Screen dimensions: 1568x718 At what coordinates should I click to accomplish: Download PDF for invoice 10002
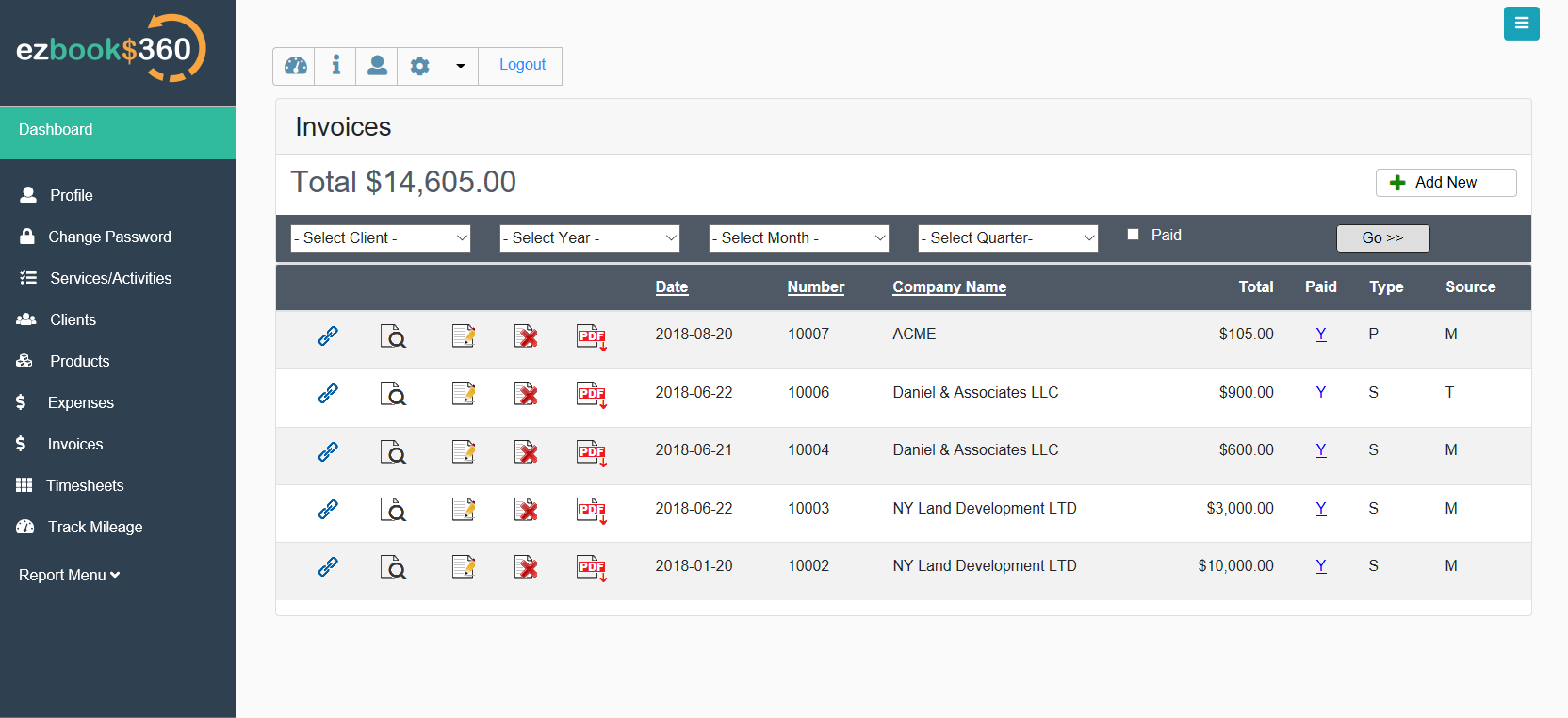591,568
